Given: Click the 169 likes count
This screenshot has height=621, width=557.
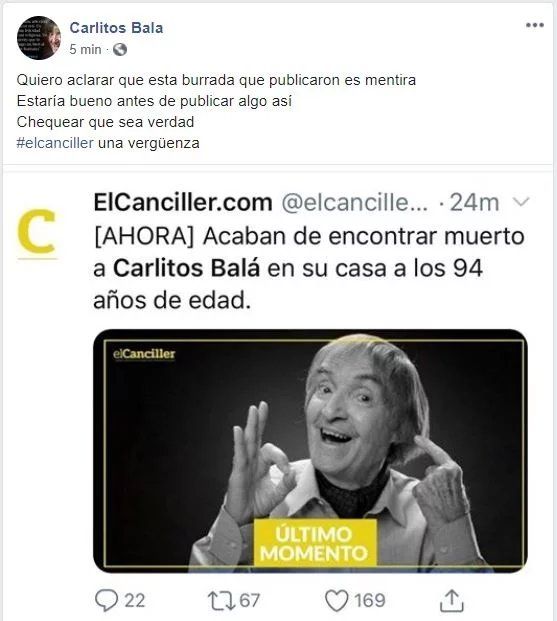Looking at the screenshot, I should click(369, 600).
